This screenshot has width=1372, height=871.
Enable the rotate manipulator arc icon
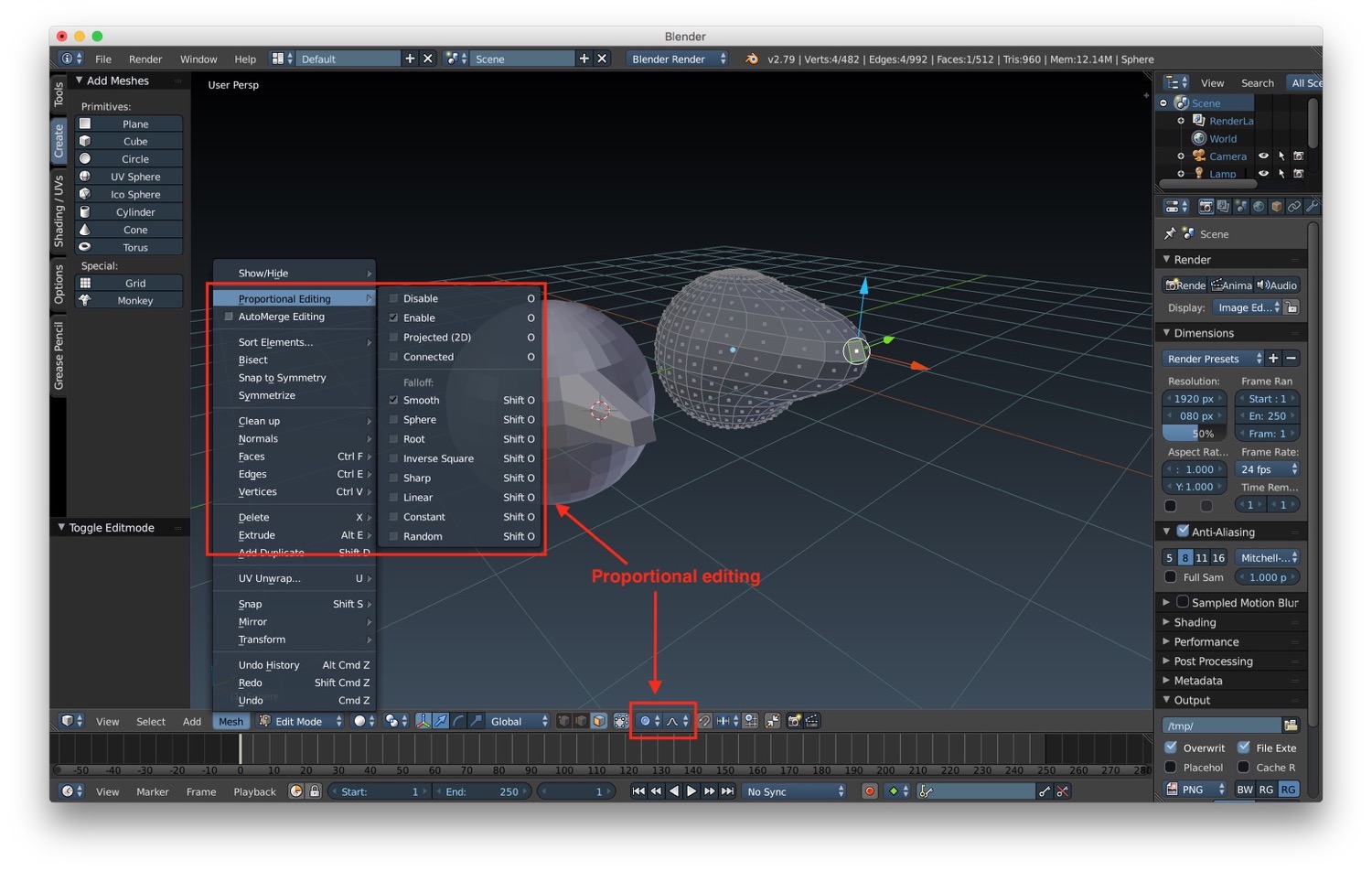458,721
